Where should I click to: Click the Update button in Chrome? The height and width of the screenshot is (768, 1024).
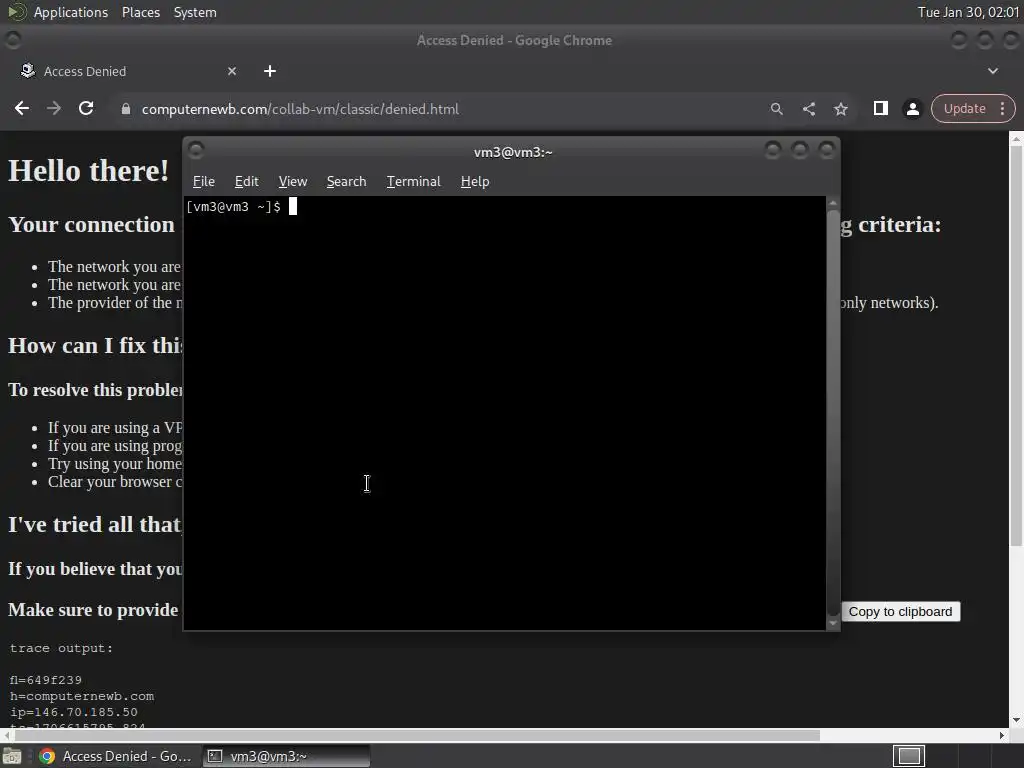click(x=964, y=109)
